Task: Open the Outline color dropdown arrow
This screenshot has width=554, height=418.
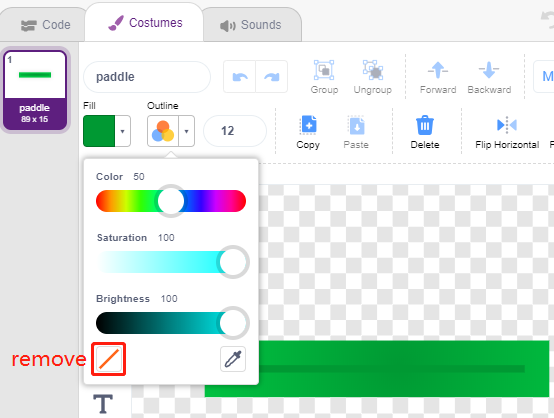Action: 187,131
